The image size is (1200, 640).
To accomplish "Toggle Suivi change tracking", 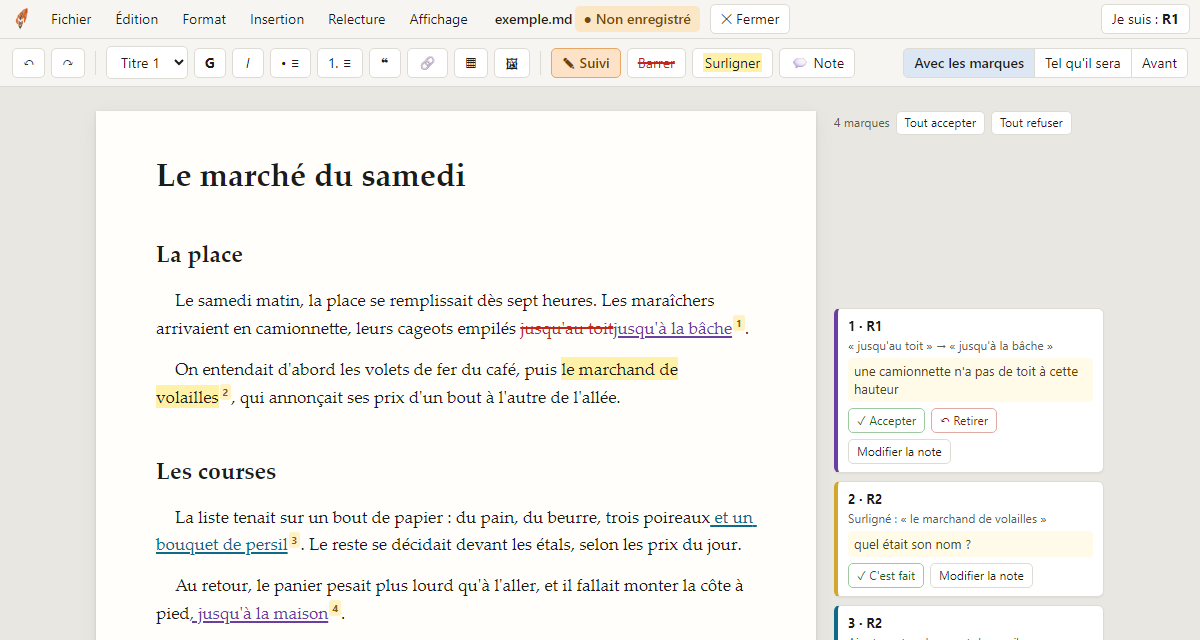I will point(586,63).
